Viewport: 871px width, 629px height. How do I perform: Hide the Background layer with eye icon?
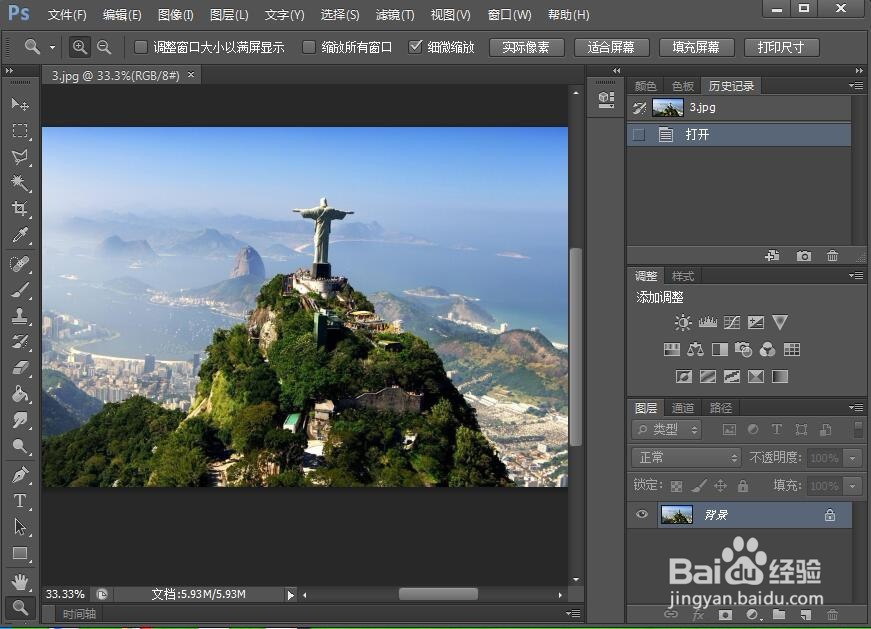click(642, 514)
